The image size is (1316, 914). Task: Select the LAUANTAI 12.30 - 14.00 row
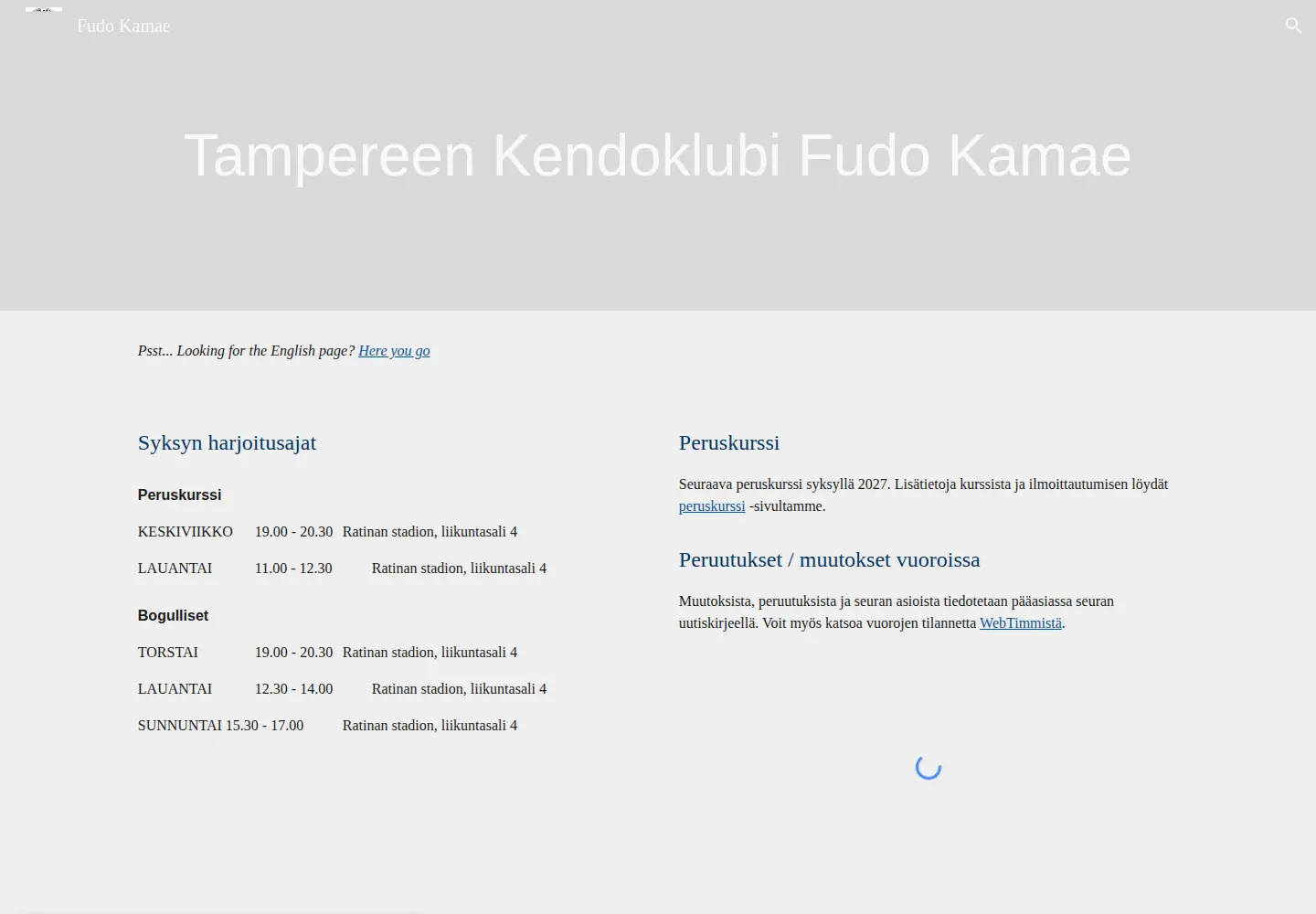tap(342, 689)
